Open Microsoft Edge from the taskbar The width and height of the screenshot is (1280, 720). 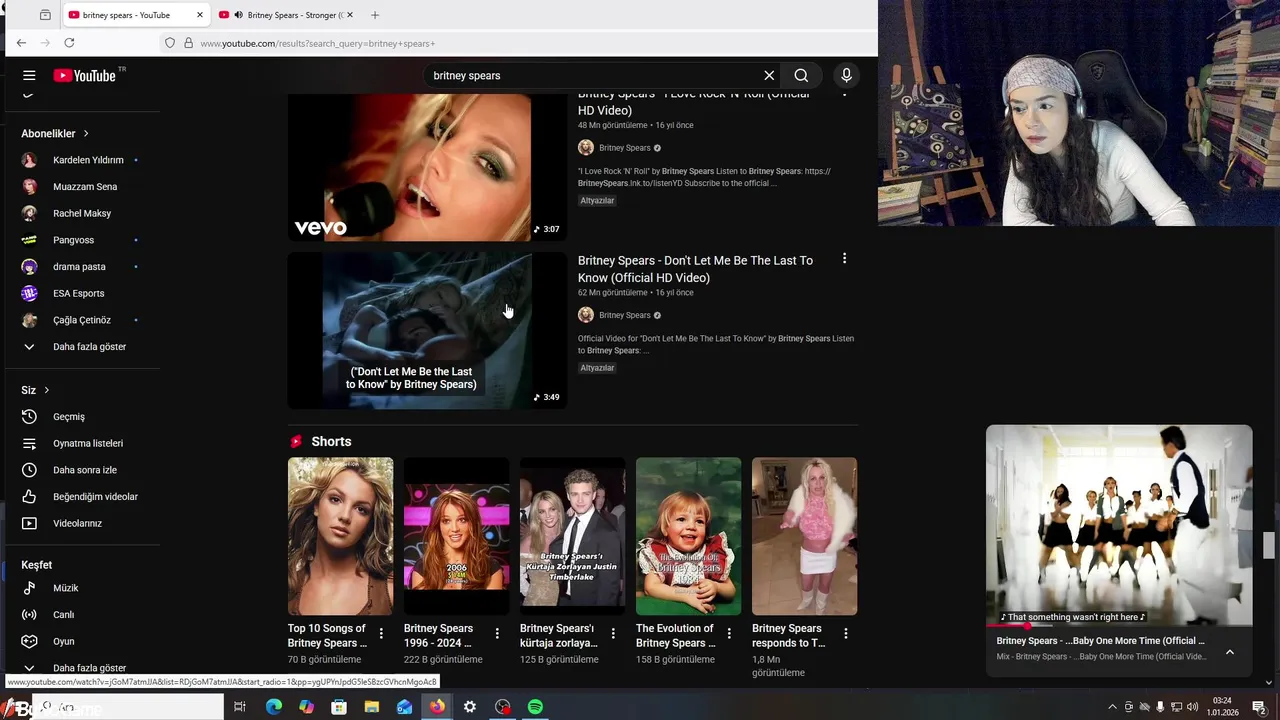273,707
